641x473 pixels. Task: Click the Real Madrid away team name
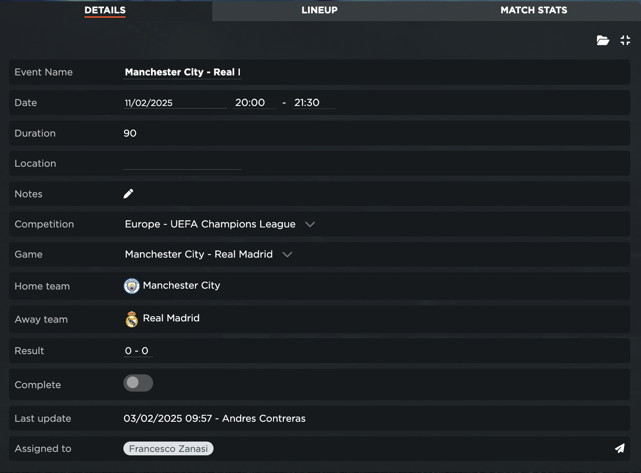[x=171, y=318]
